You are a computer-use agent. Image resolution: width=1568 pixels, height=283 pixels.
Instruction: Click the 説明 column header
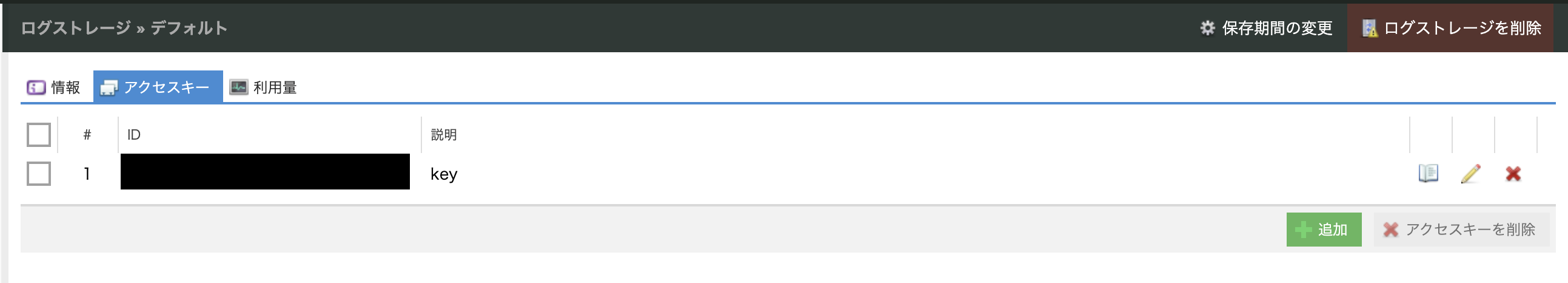444,135
